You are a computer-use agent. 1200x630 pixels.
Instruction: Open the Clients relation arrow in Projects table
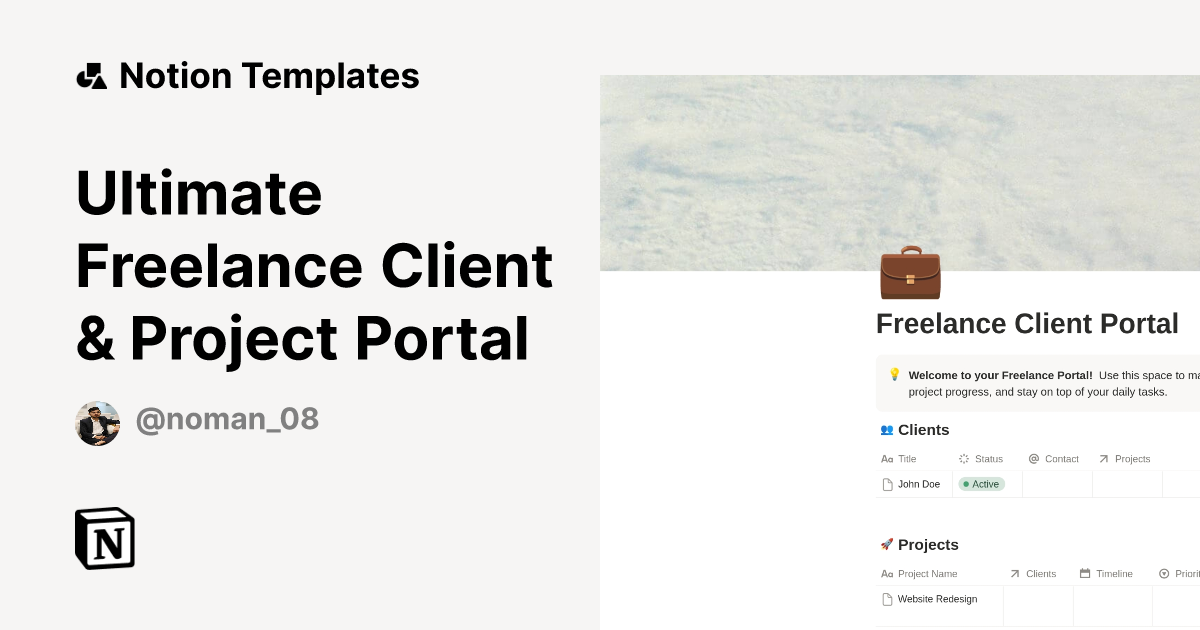1013,573
